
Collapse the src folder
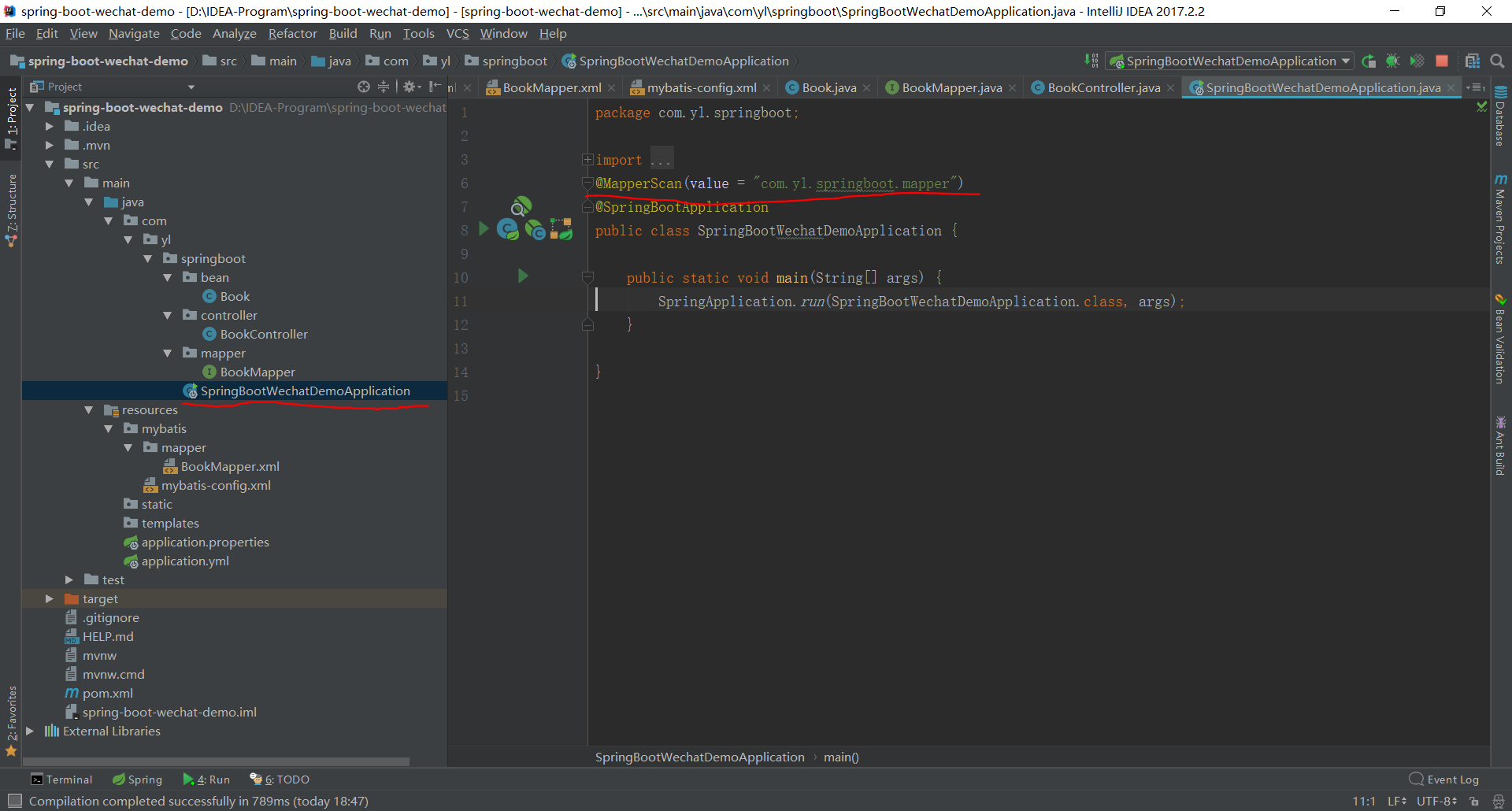pyautogui.click(x=50, y=164)
